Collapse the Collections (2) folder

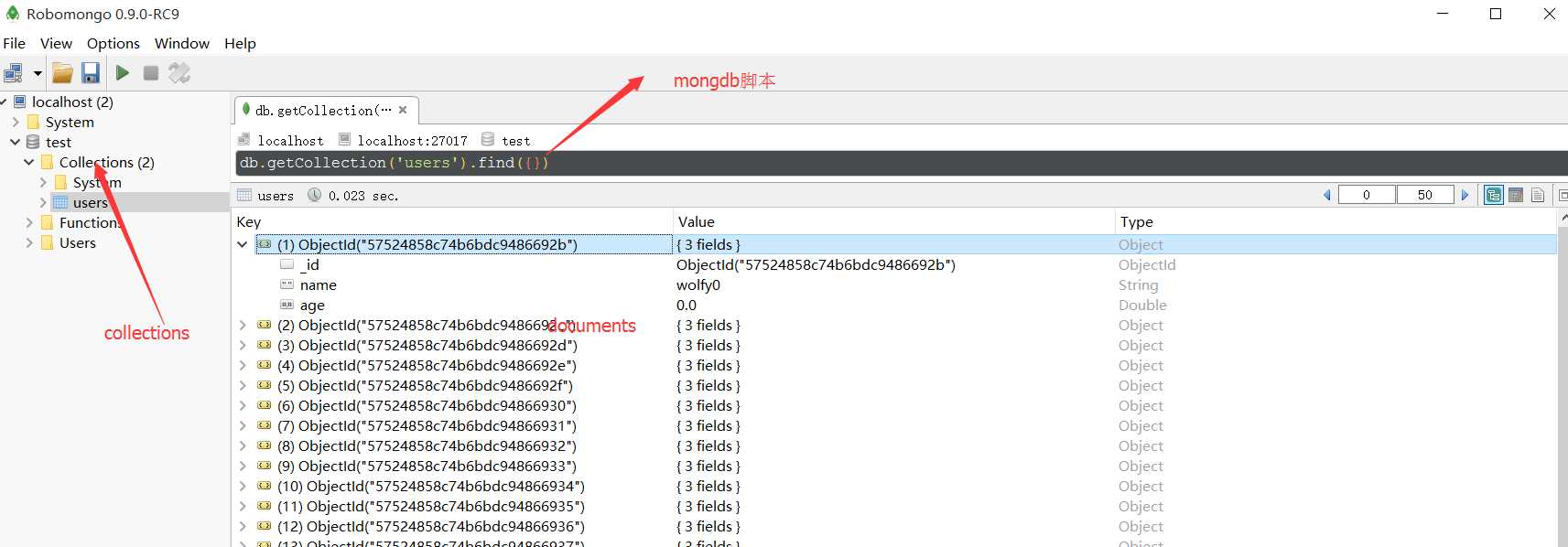(x=29, y=162)
